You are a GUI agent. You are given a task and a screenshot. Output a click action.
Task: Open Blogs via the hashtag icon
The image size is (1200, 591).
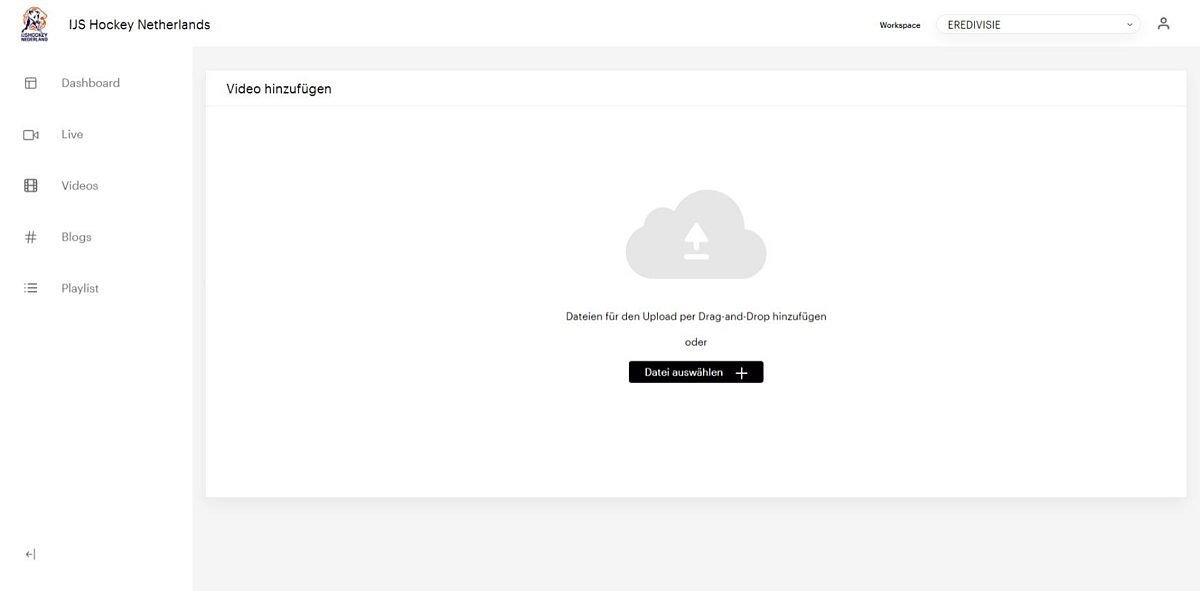tap(30, 236)
